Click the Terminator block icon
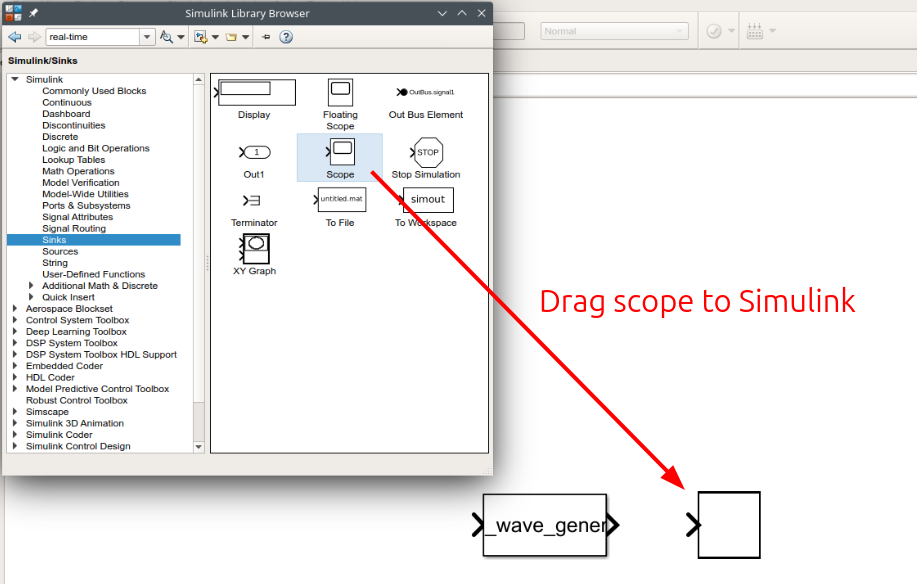 tap(253, 199)
